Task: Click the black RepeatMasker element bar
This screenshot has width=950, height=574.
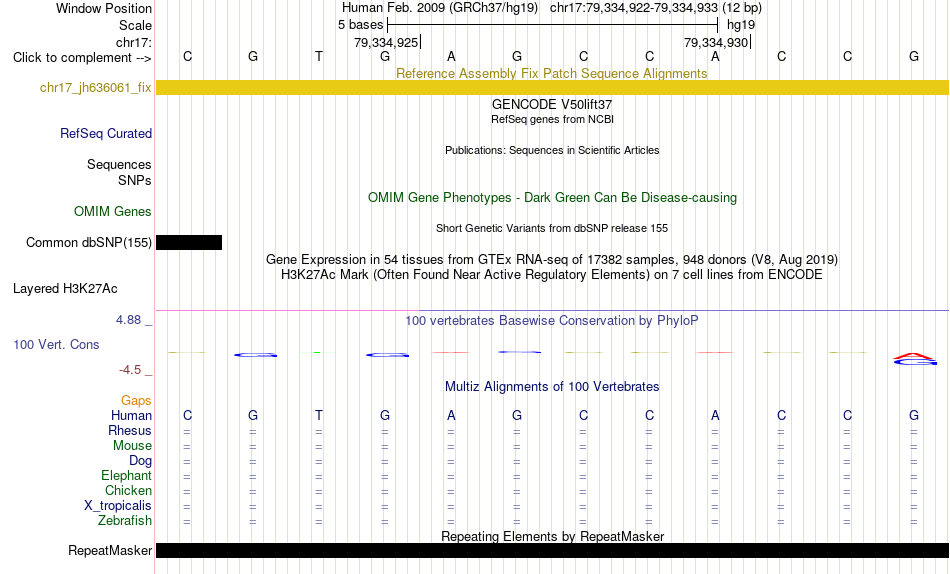Action: (x=552, y=550)
